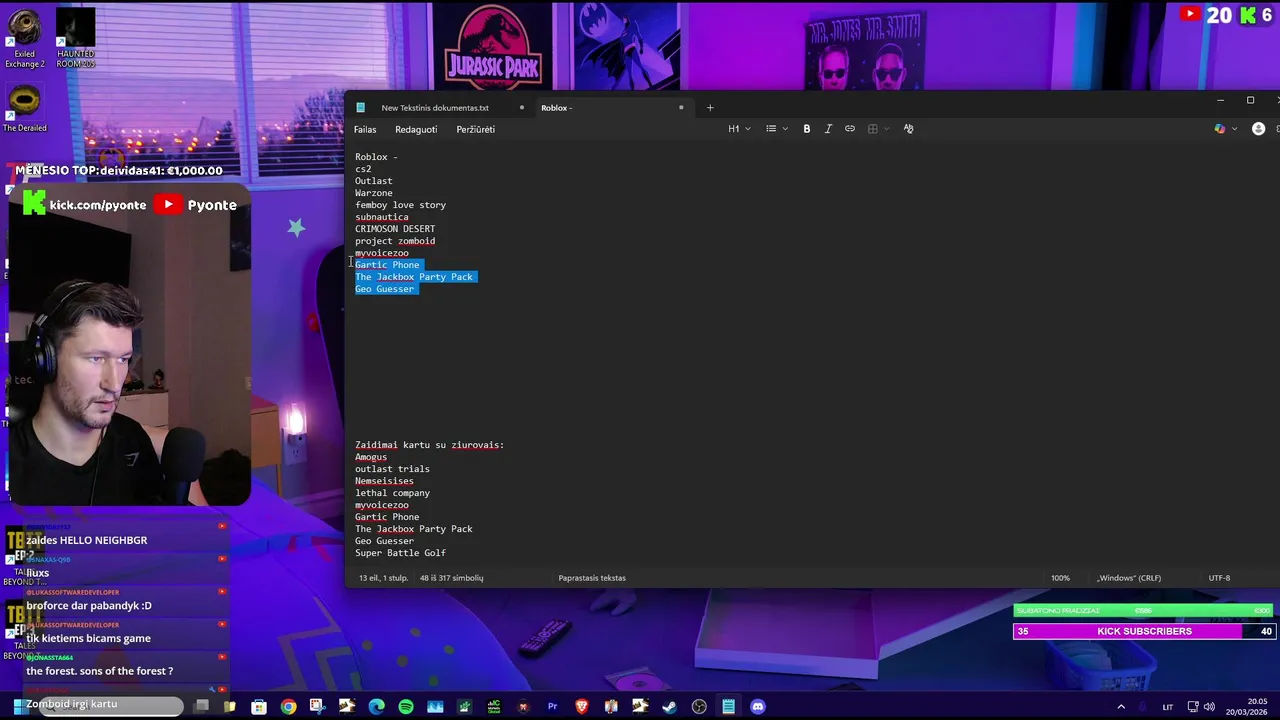Click the LIT keyboard language indicator
1280x720 pixels.
tap(1167, 707)
